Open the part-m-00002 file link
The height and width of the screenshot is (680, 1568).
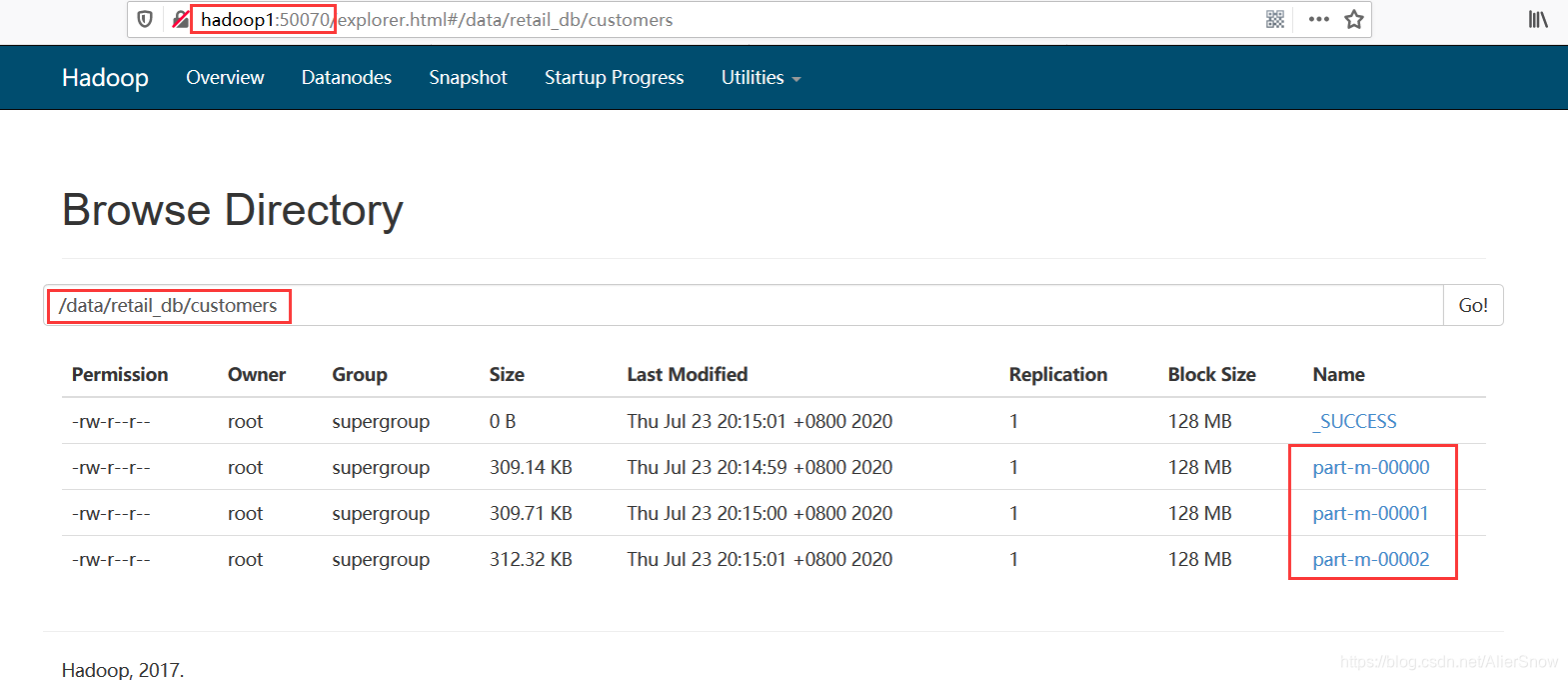[1371, 559]
